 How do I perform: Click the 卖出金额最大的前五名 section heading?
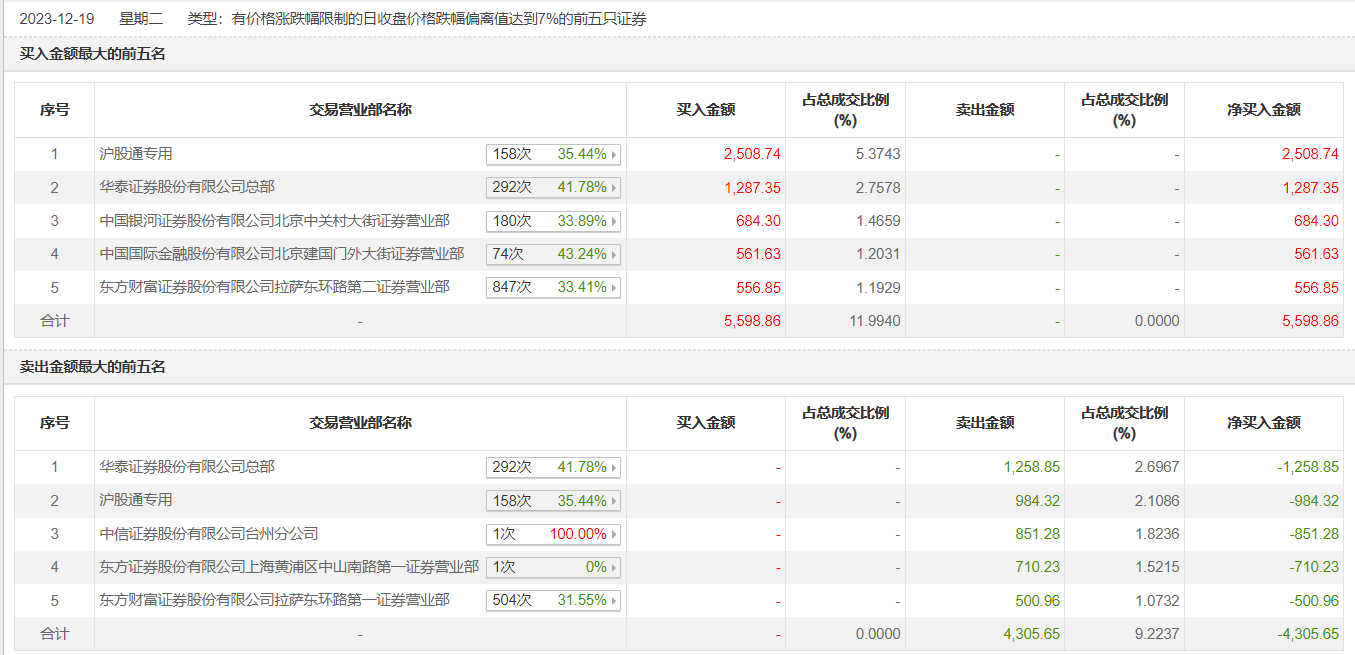pos(93,367)
